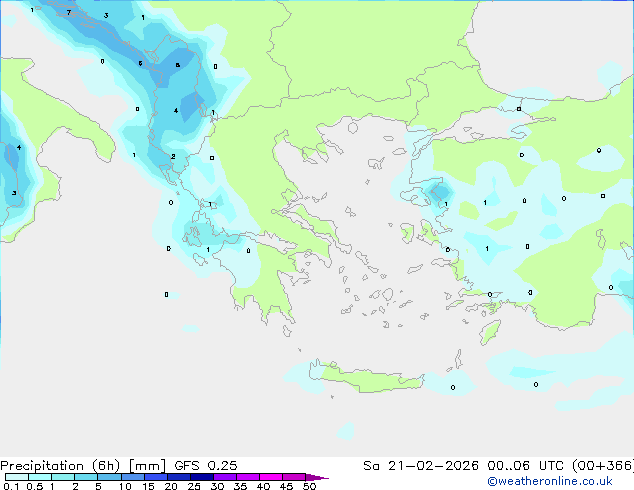The image size is (634, 490).
Task: Pick the 10–15 mm legend color box
Action: (132, 477)
